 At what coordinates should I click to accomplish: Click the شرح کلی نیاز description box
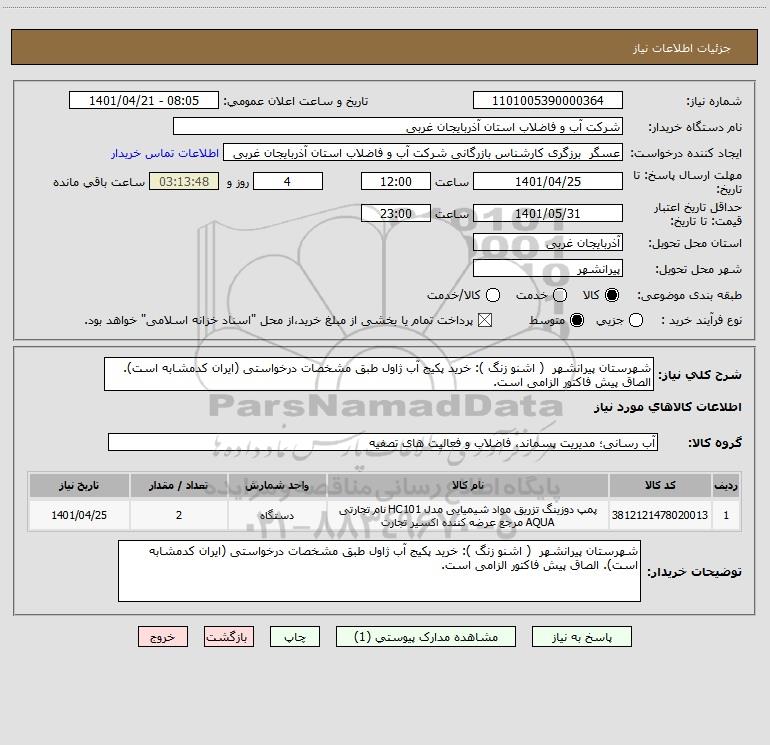click(x=379, y=374)
